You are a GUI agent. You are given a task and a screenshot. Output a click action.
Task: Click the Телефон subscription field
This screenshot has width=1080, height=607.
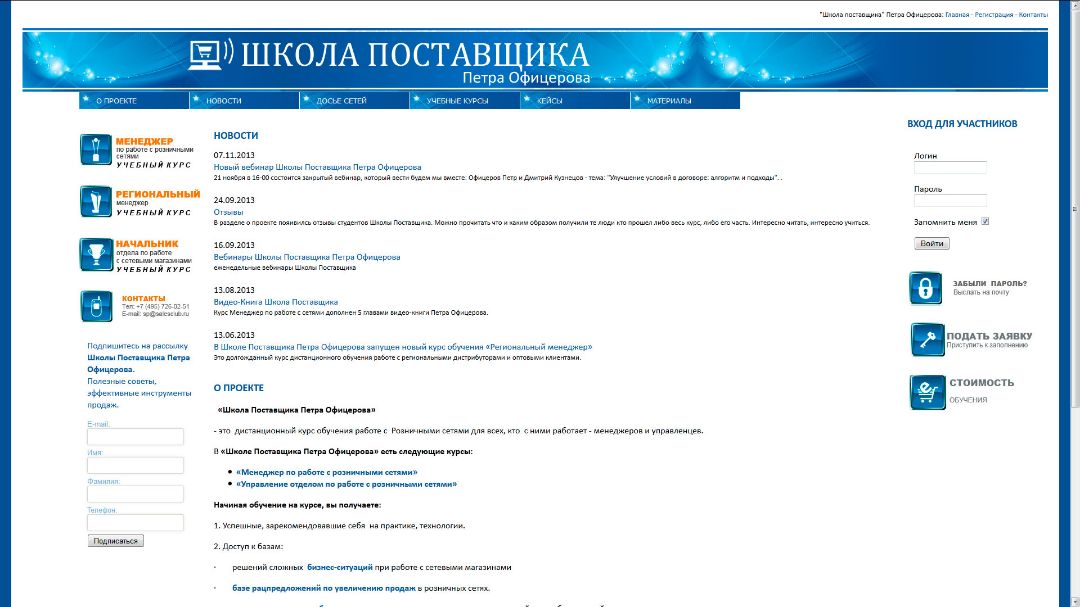click(x=135, y=523)
